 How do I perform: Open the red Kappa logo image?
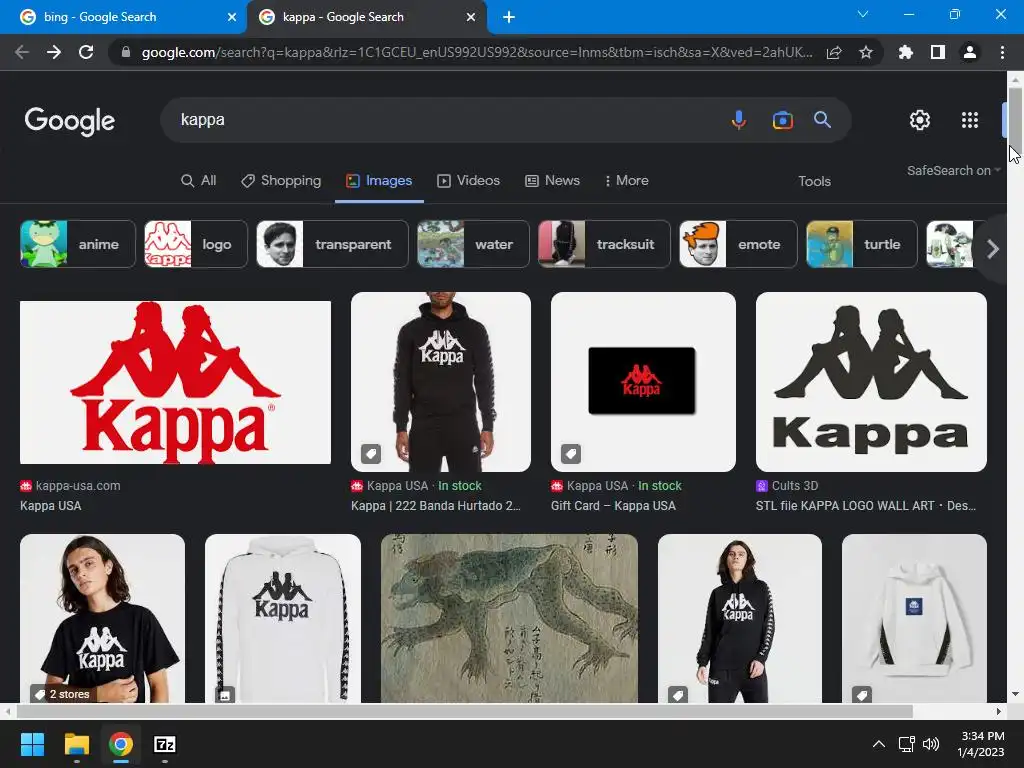[x=175, y=383]
